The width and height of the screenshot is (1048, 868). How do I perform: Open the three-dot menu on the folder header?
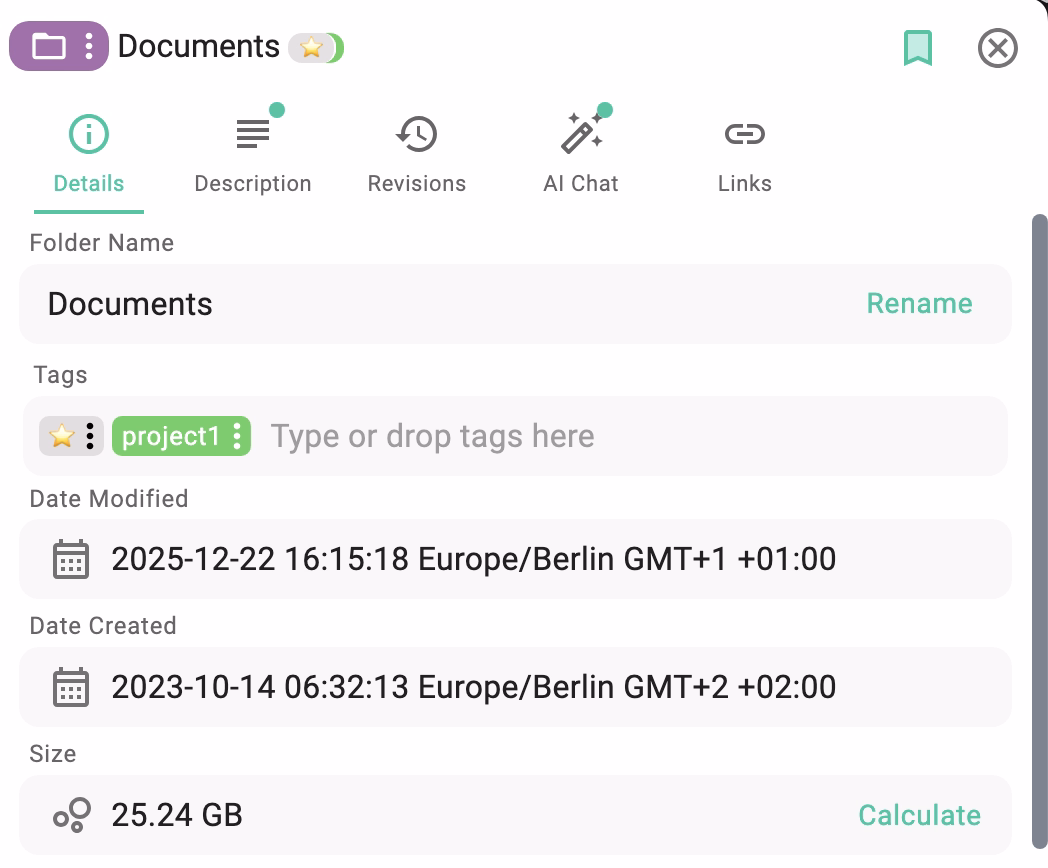(88, 46)
